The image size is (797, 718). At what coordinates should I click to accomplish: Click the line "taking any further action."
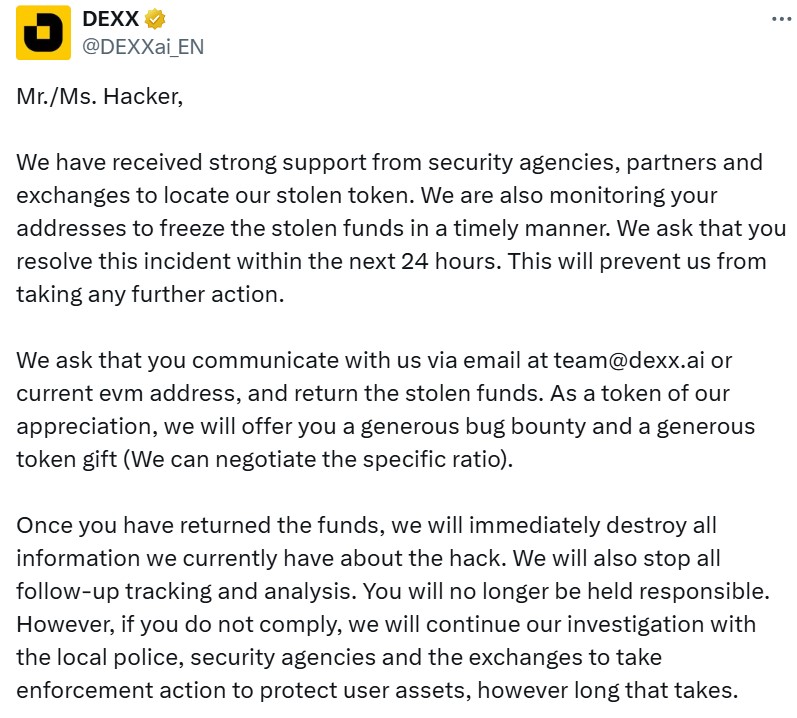[150, 294]
